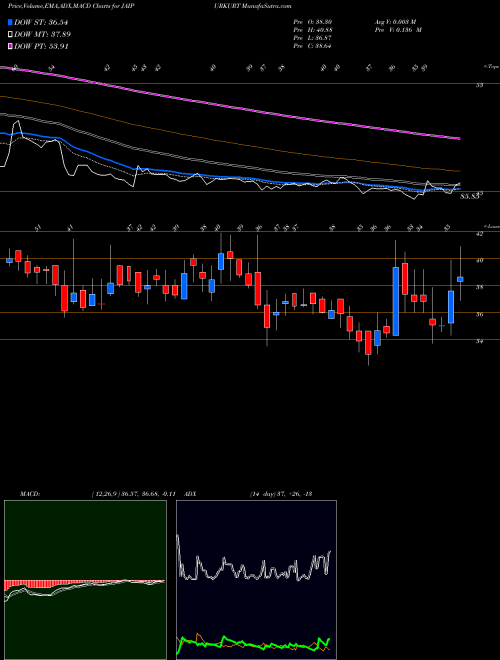This screenshot has width=500, height=660.
Task: Click the tall blue candlestick near 39
Action: point(396,301)
